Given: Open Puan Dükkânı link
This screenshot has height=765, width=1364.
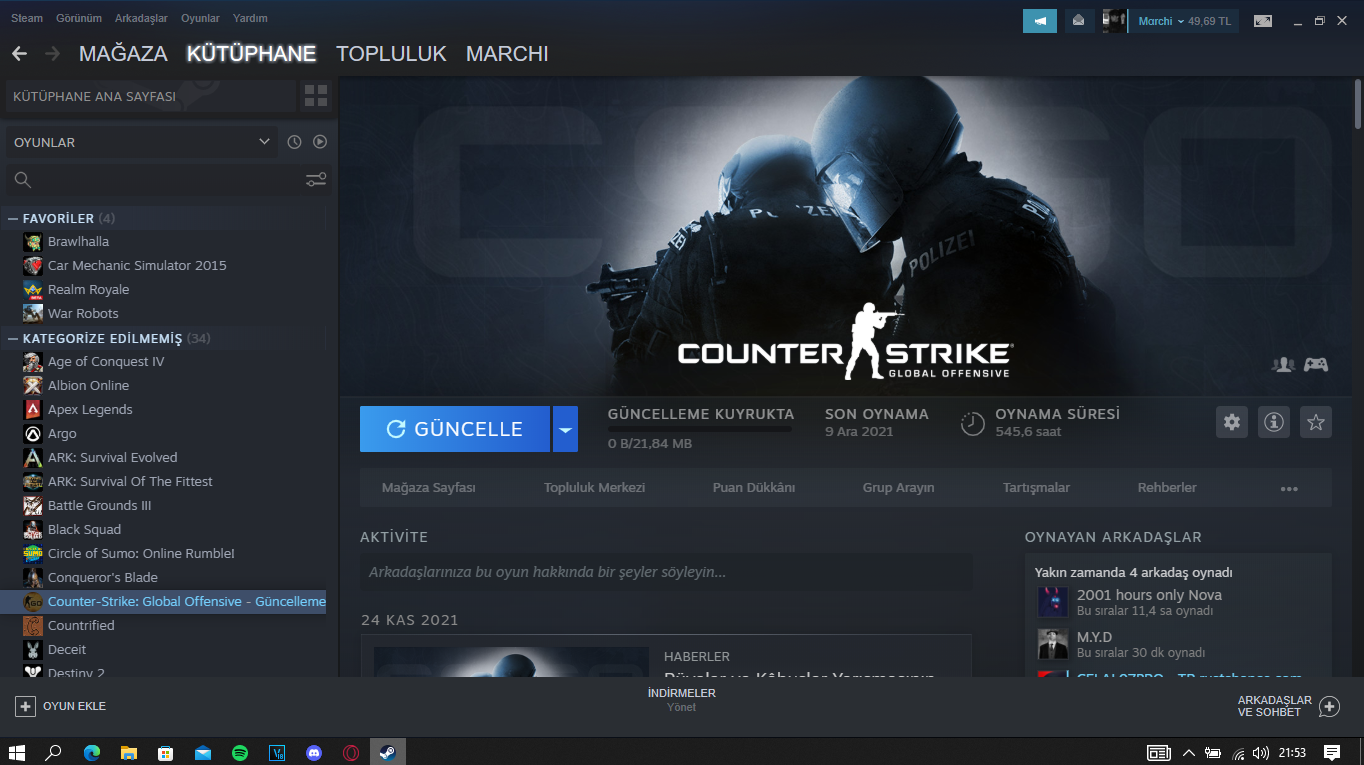Looking at the screenshot, I should [x=754, y=488].
